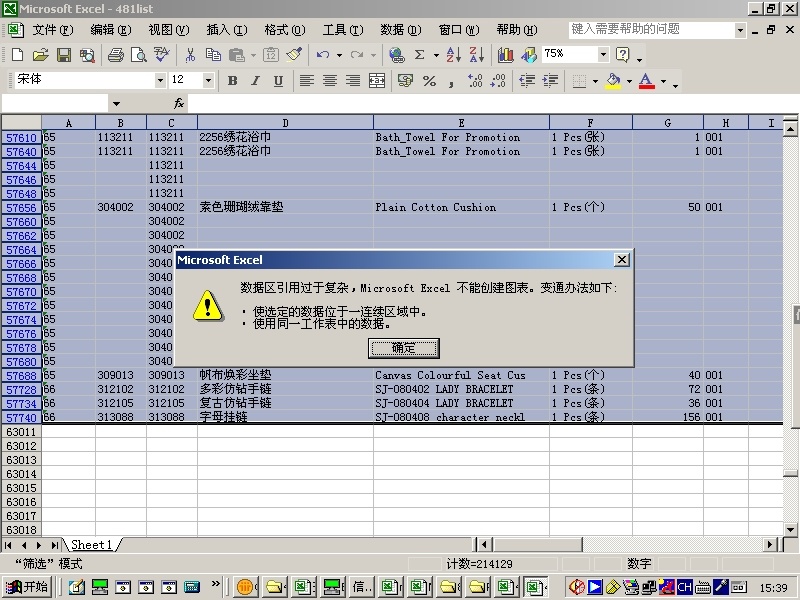800x600 pixels.
Task: Expand the Font Color palette arrow
Action: [663, 81]
